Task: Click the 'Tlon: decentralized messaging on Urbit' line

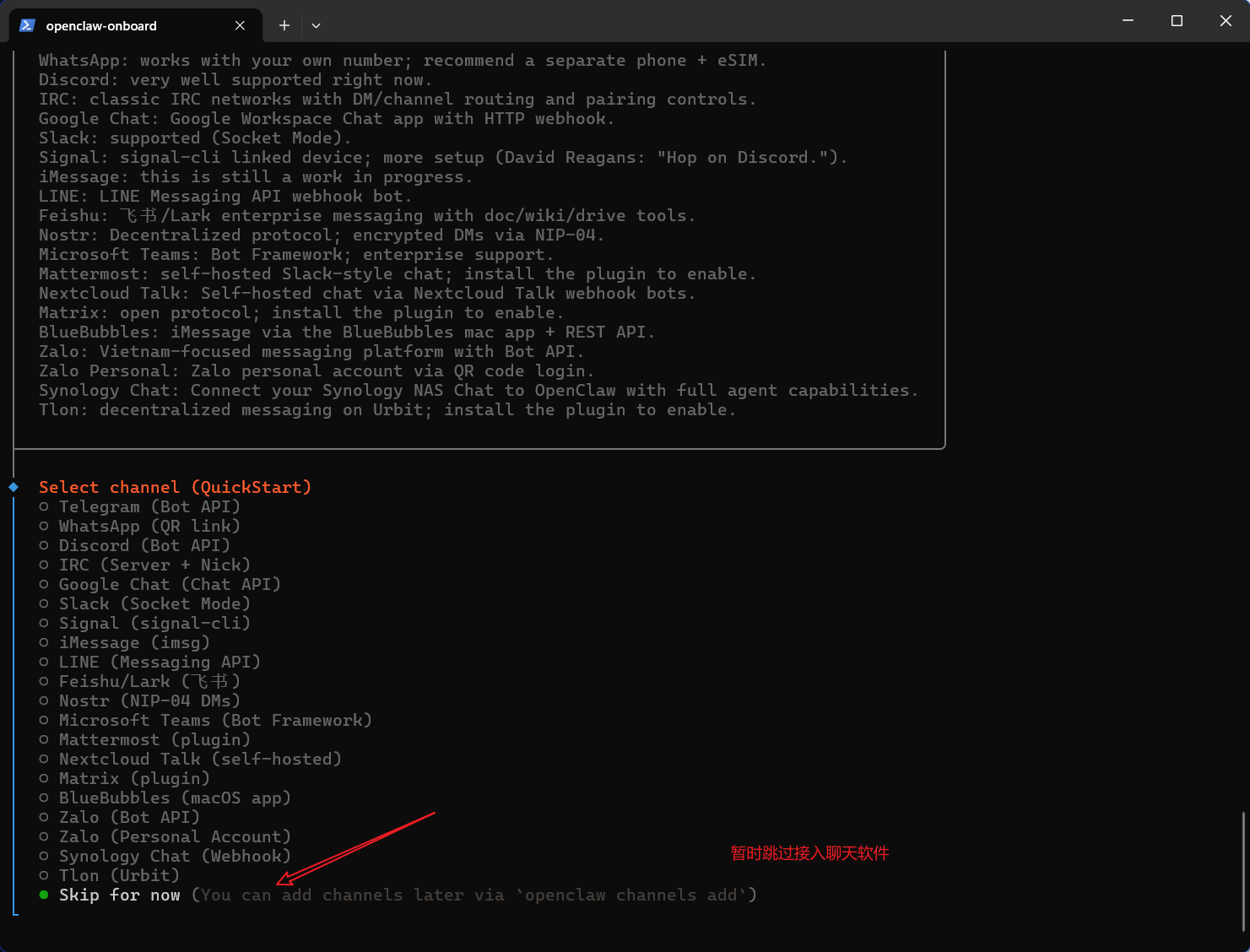Action: 387,409
